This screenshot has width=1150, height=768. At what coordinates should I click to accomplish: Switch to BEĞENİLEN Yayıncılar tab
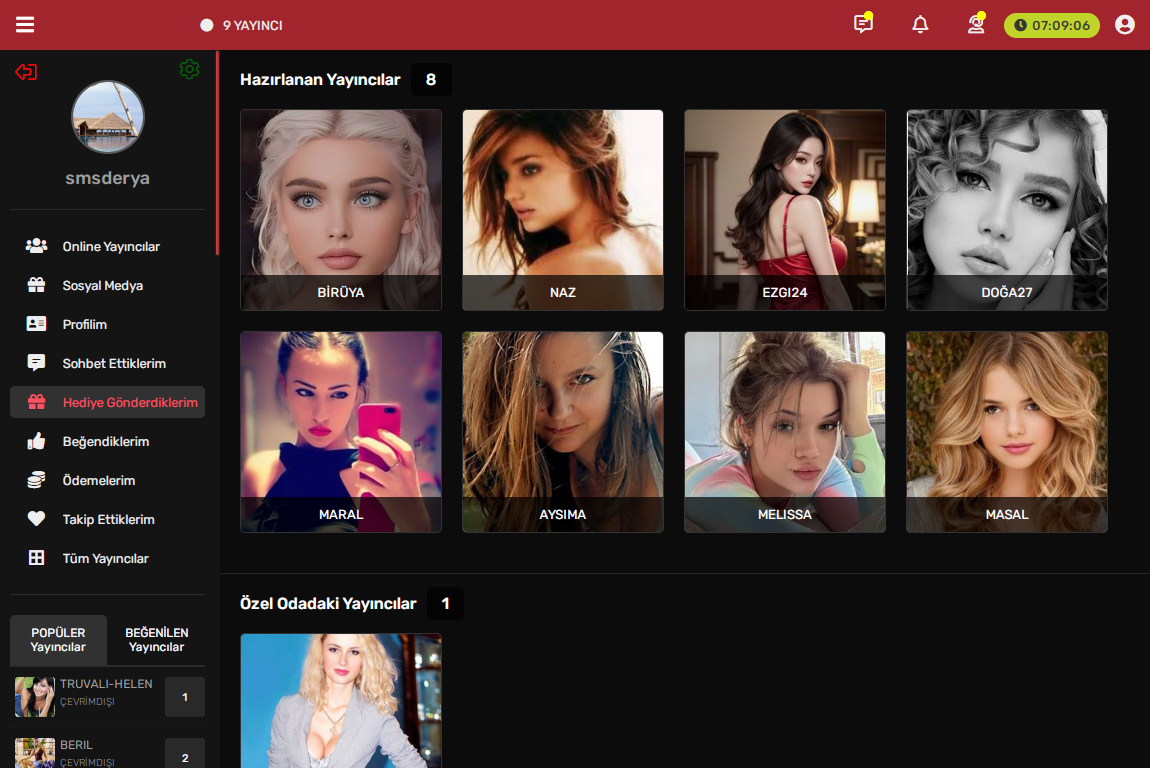coord(156,640)
